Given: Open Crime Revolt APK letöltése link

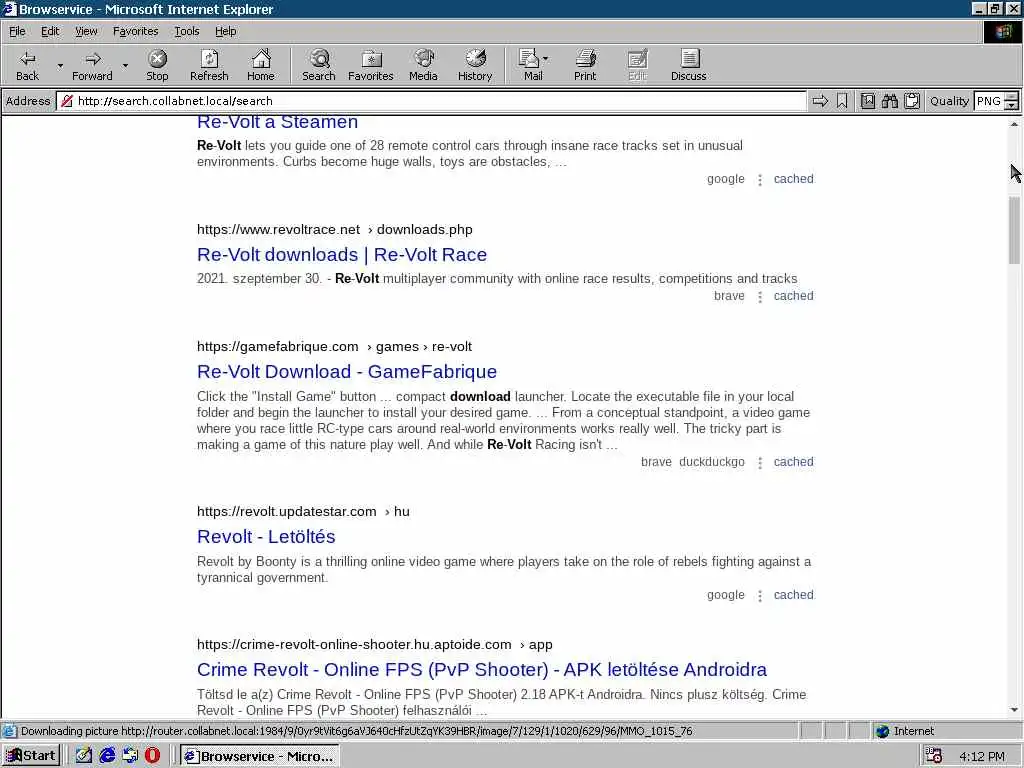Looking at the screenshot, I should (x=482, y=670).
